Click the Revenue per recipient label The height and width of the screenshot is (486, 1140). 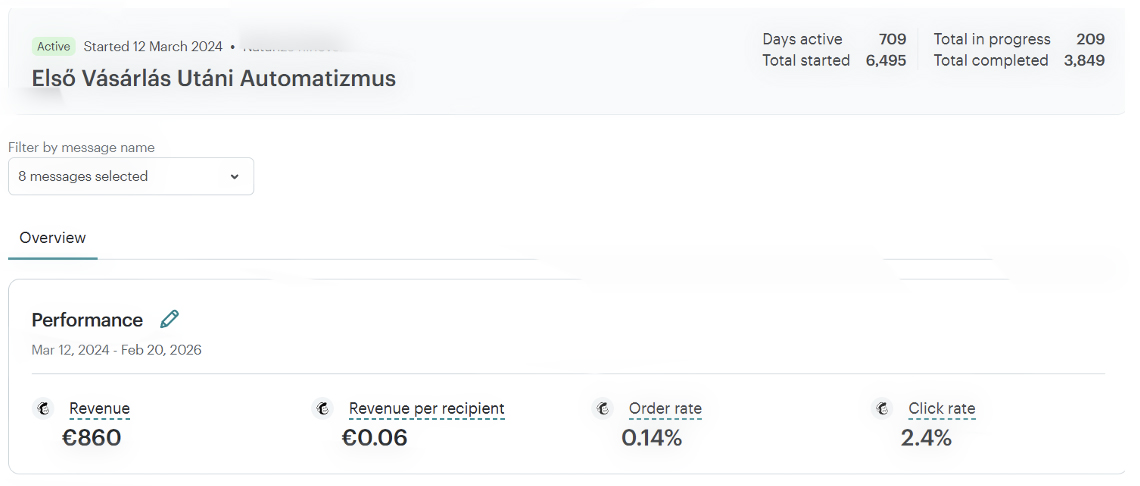pyautogui.click(x=427, y=409)
